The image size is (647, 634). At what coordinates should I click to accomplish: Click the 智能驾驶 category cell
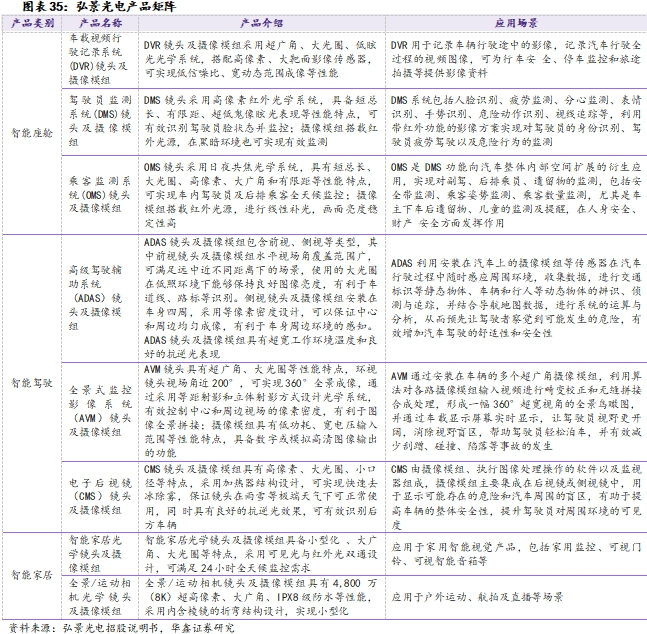pos(32,383)
